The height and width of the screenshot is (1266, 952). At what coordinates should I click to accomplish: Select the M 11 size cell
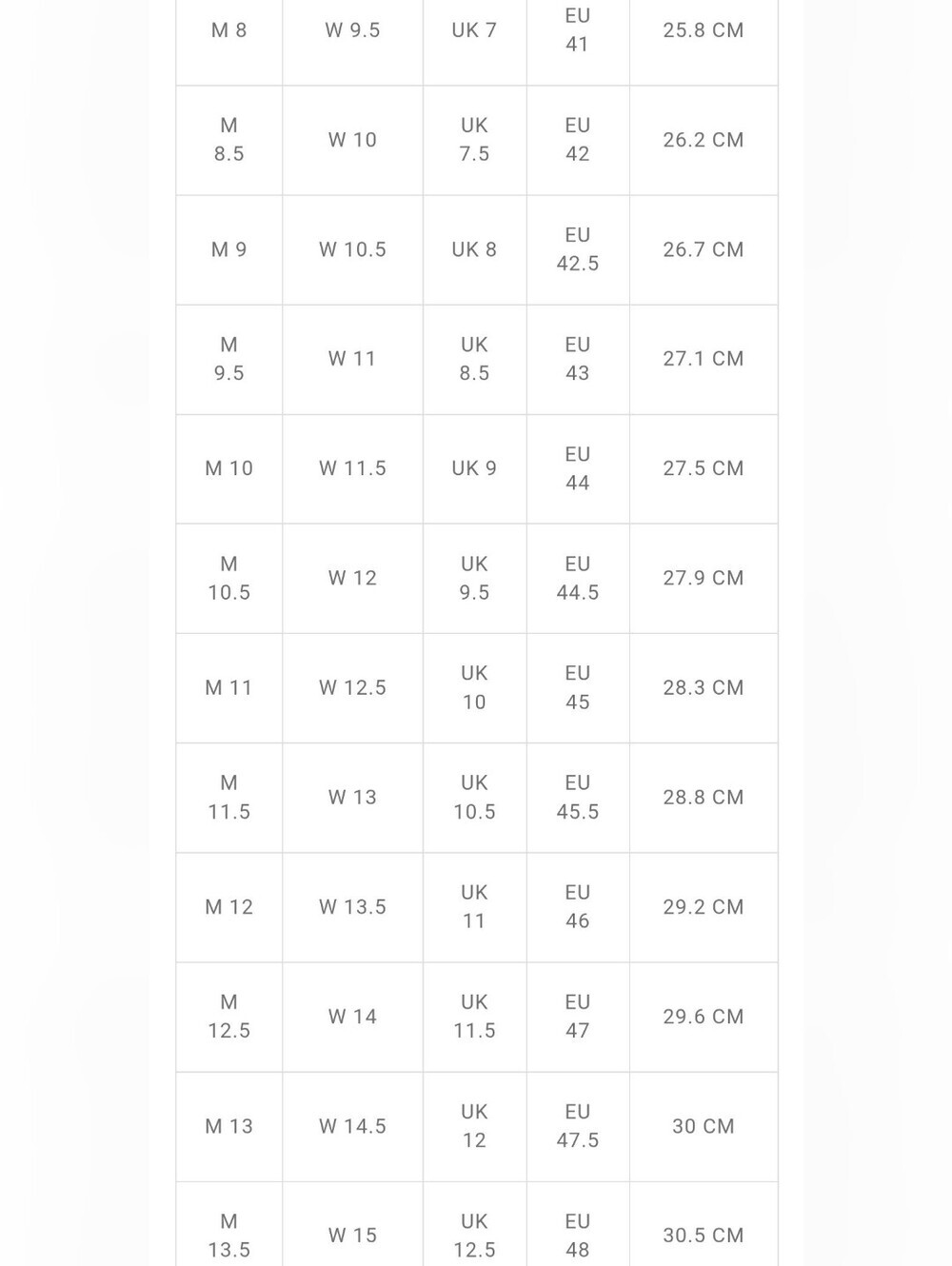[x=228, y=687]
